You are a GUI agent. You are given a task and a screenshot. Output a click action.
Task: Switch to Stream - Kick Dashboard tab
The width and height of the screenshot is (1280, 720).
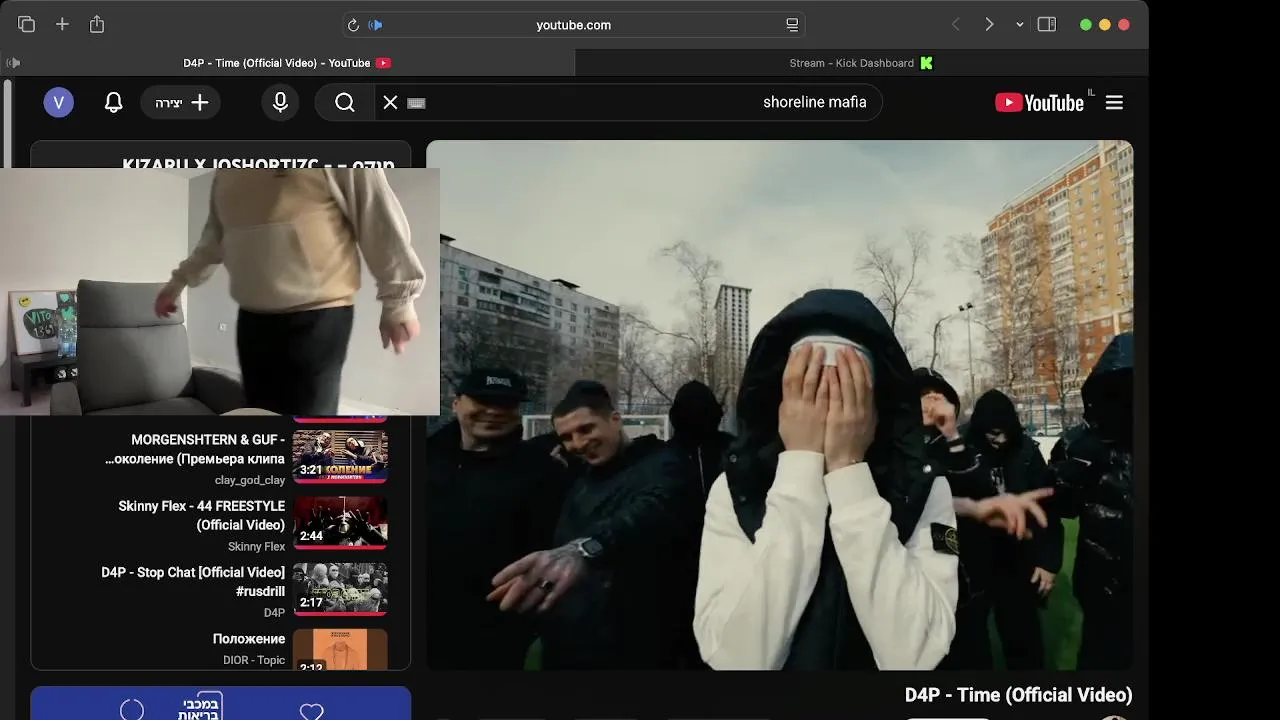[x=862, y=63]
